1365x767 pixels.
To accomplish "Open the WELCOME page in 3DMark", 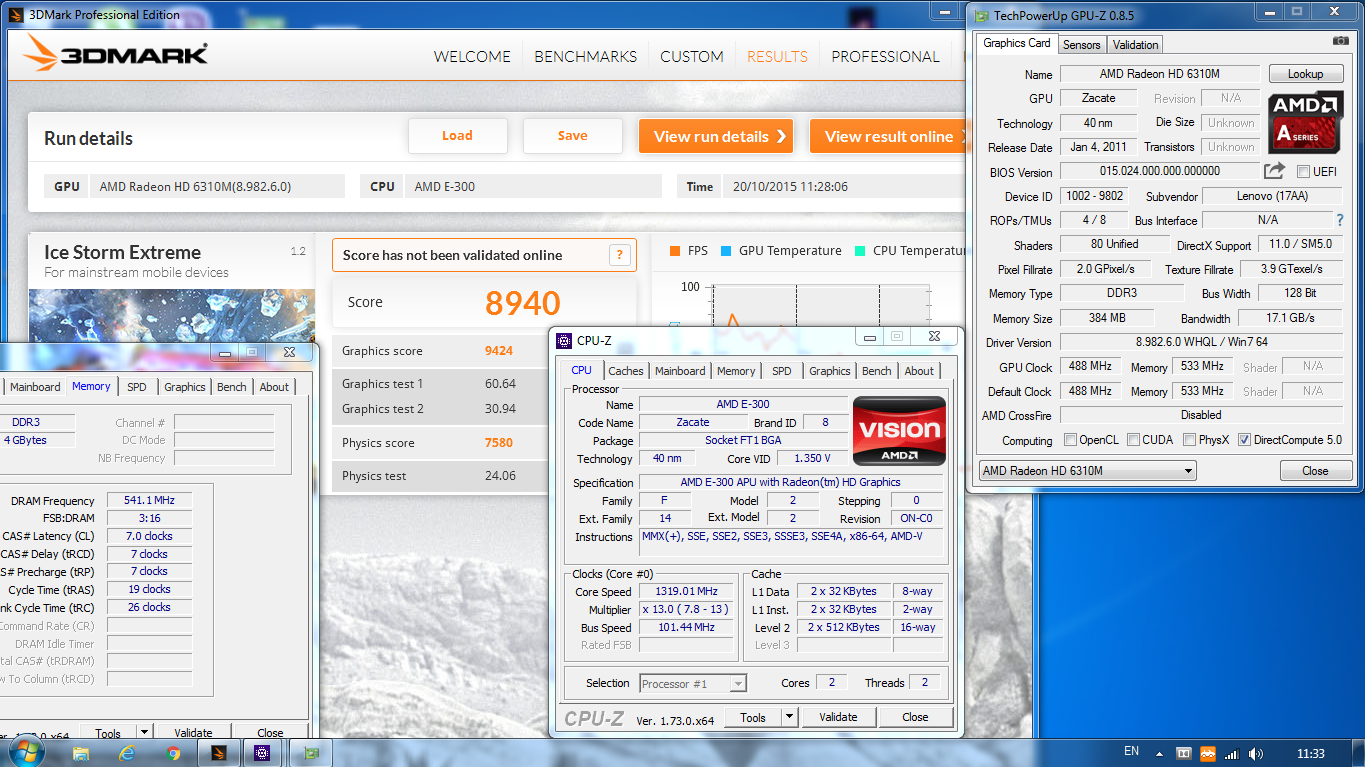I will [472, 57].
